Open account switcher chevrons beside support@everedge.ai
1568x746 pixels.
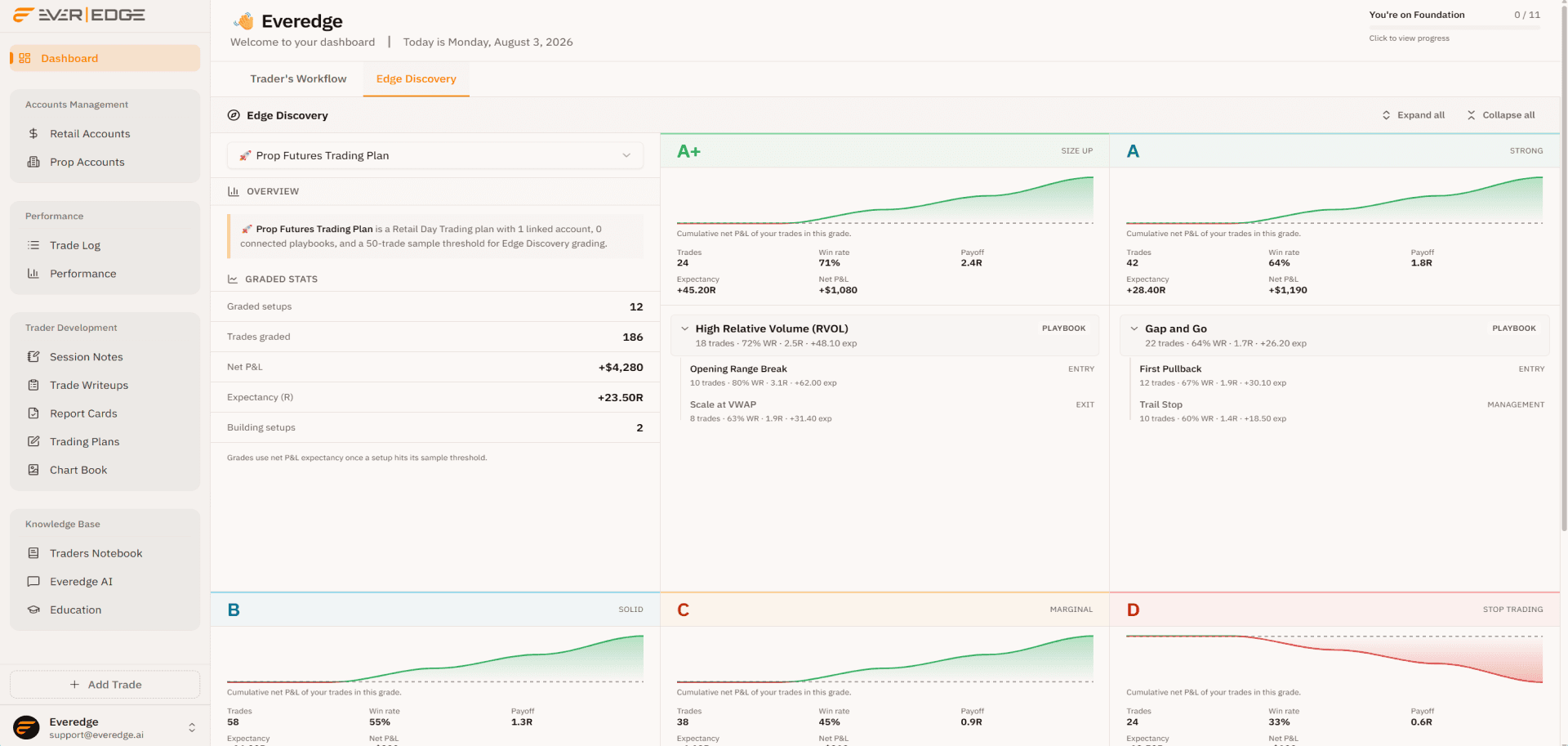192,727
